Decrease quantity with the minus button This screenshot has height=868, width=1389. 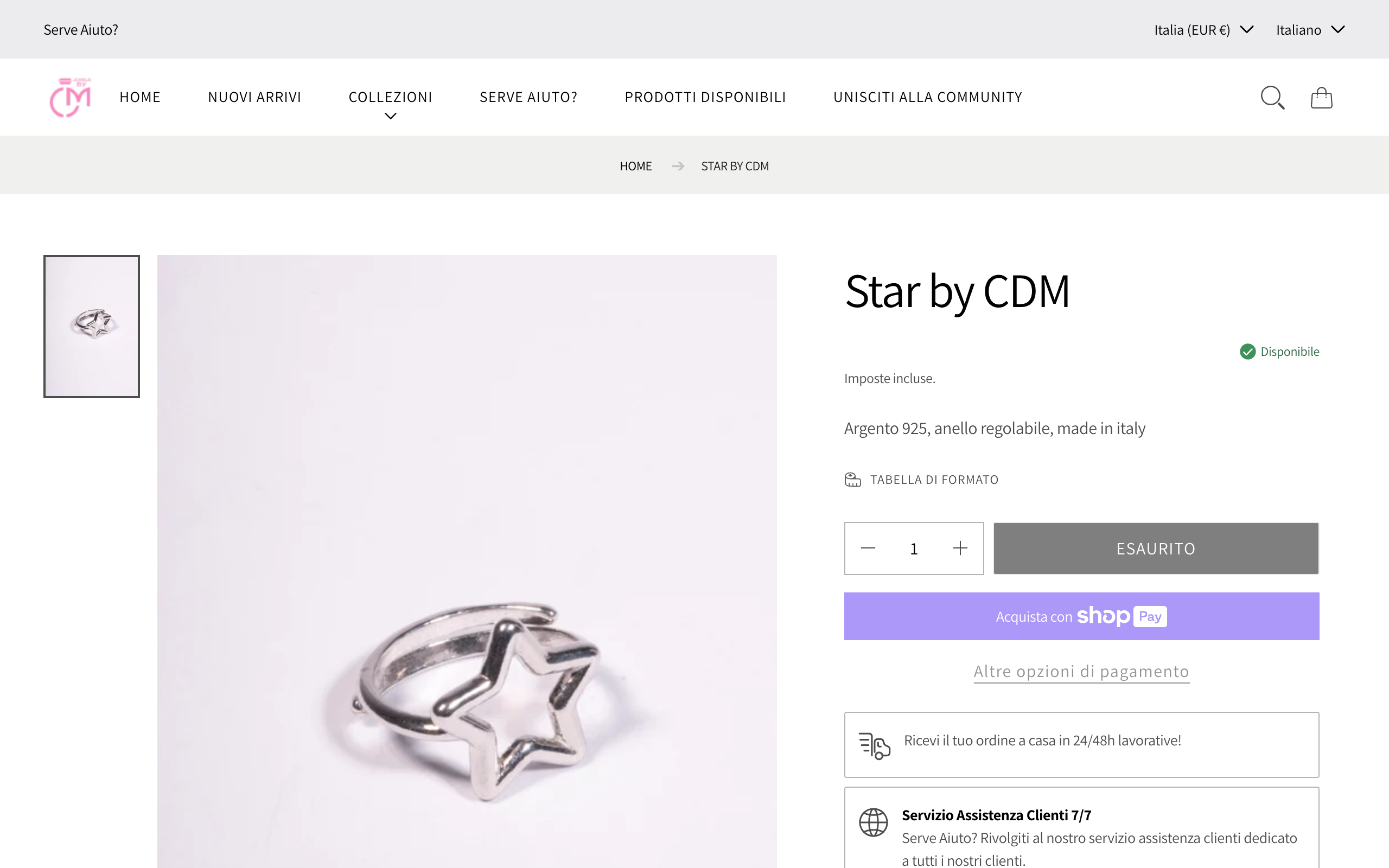point(868,548)
